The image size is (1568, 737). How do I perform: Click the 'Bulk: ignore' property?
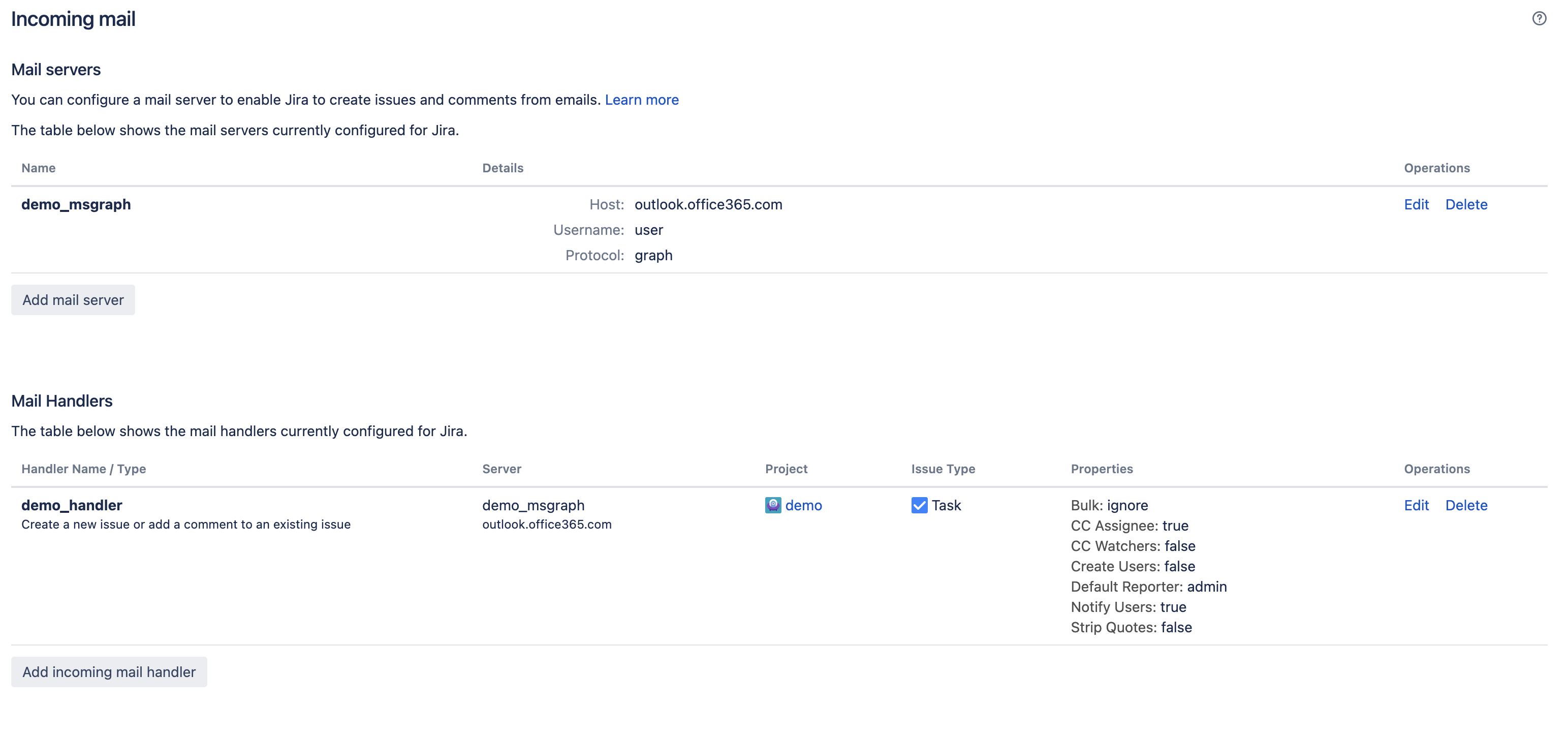click(x=1109, y=505)
